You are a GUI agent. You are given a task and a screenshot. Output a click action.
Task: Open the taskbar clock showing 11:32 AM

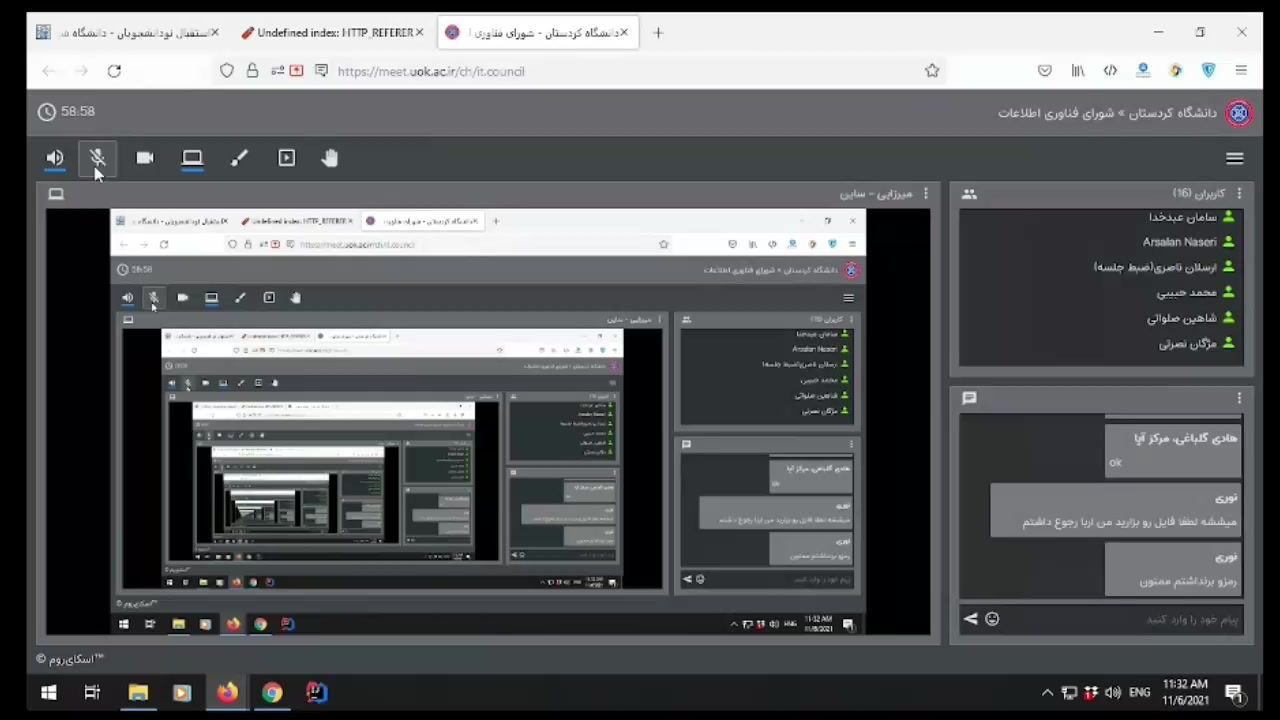pyautogui.click(x=1185, y=693)
